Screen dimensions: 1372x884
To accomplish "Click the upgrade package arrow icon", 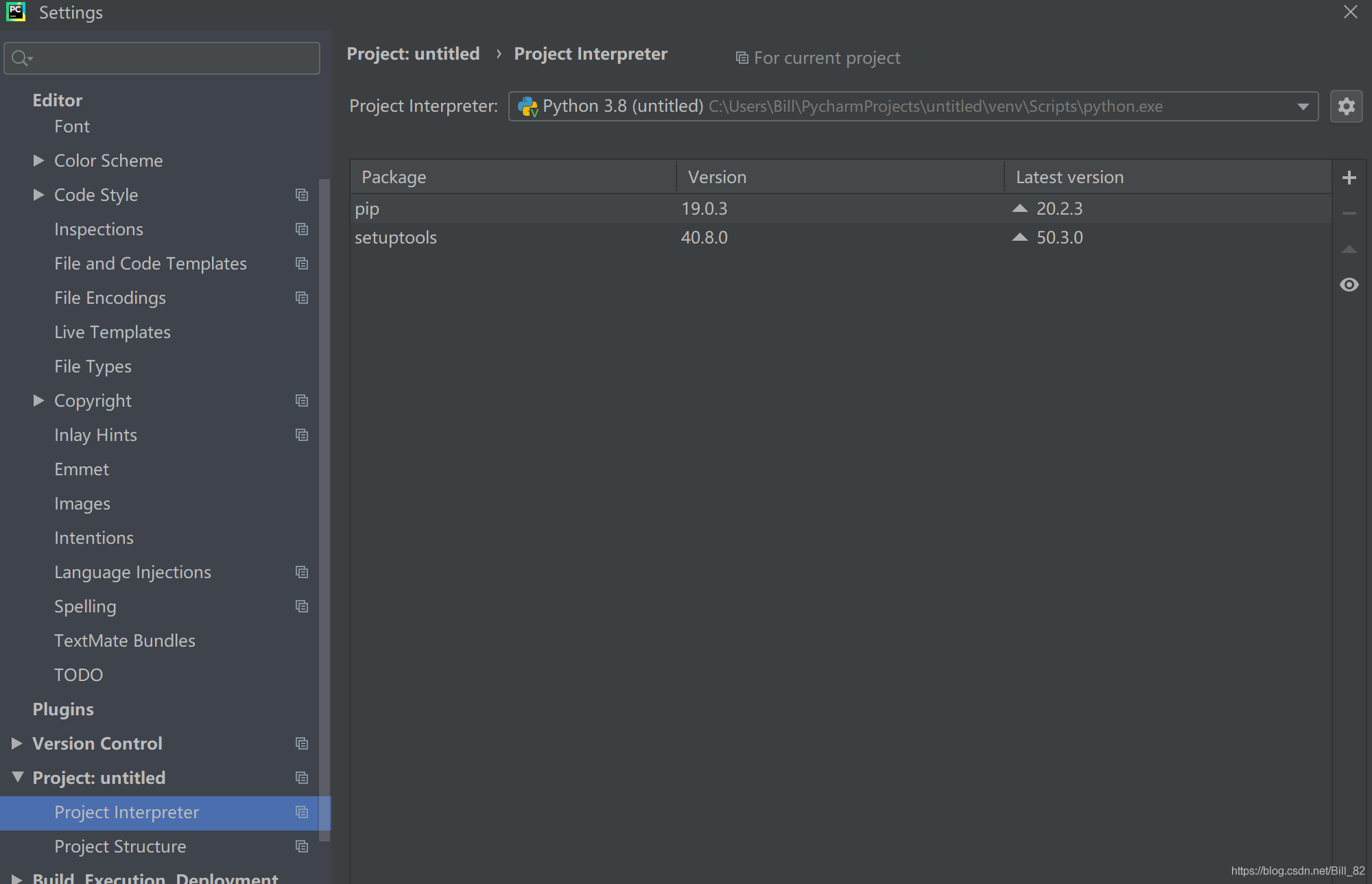I will click(x=1349, y=249).
